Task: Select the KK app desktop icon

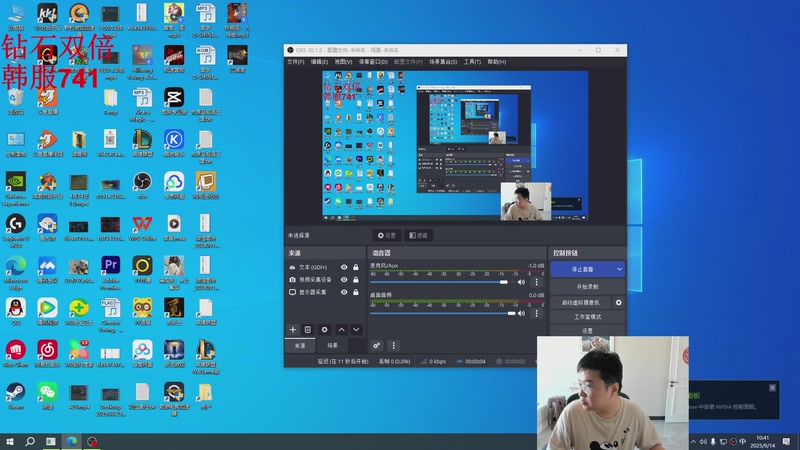Action: tap(47, 17)
